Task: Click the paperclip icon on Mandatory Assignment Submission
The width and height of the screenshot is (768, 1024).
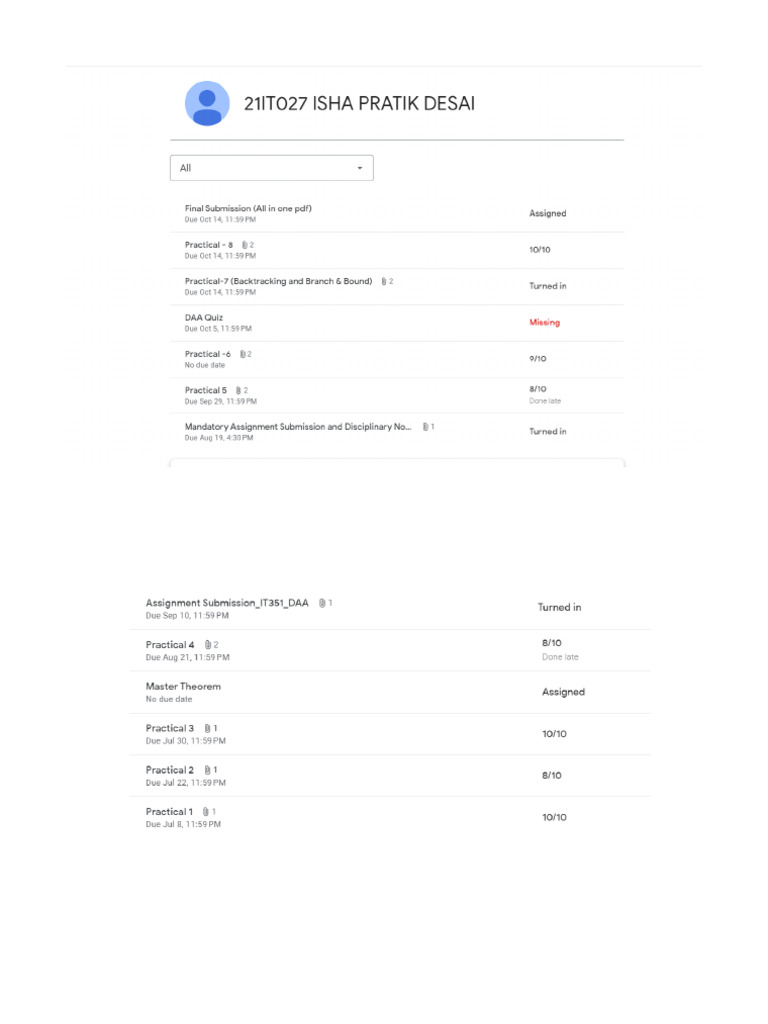Action: tap(425, 427)
